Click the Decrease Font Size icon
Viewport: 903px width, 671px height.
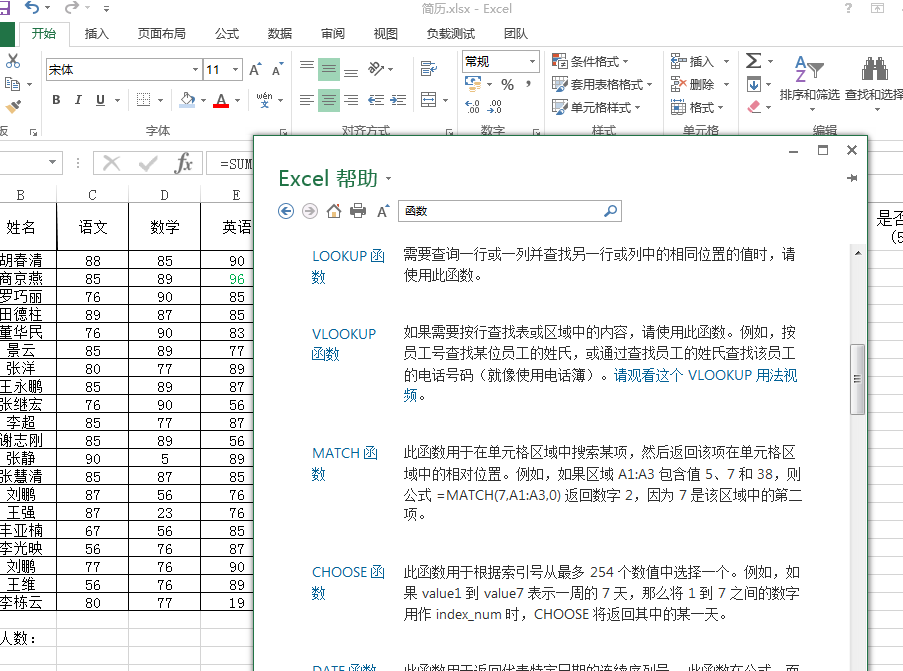277,70
